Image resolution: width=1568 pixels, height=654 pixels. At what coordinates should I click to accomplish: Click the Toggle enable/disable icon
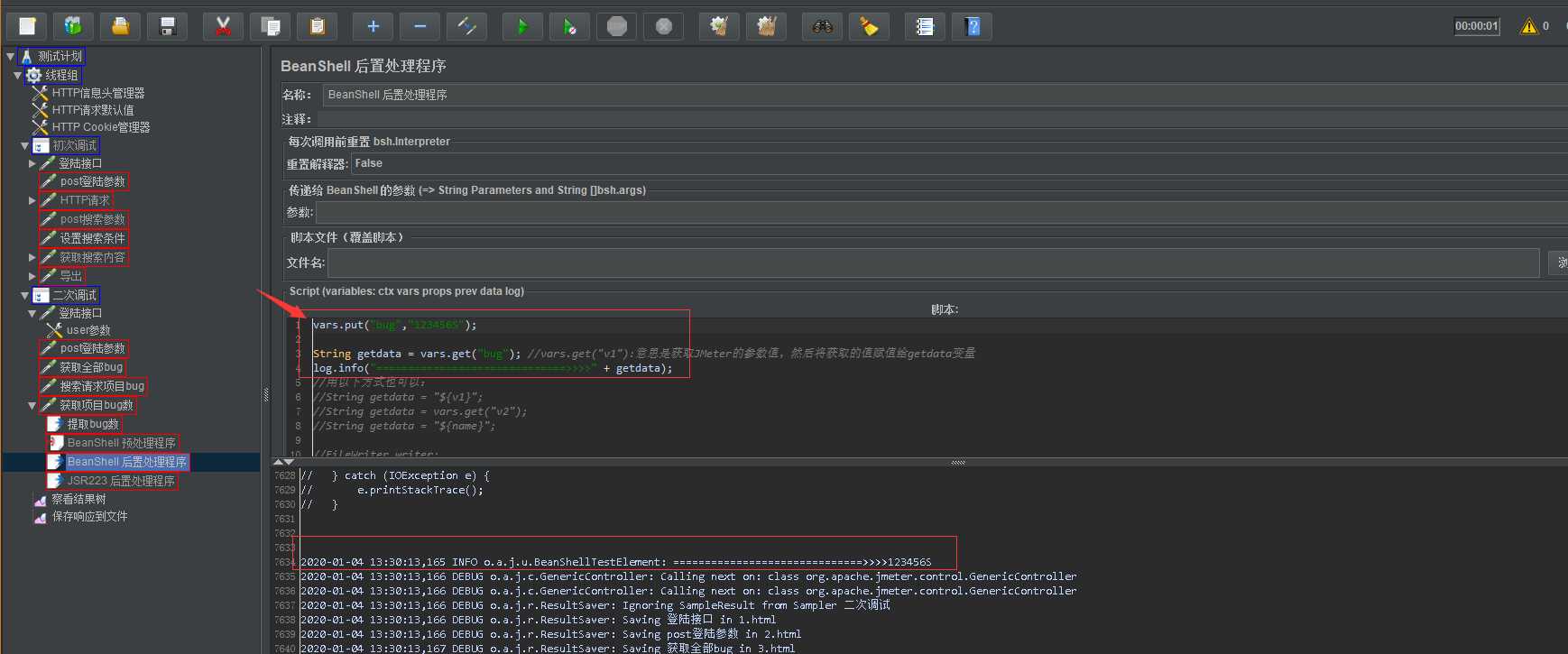pos(466,26)
